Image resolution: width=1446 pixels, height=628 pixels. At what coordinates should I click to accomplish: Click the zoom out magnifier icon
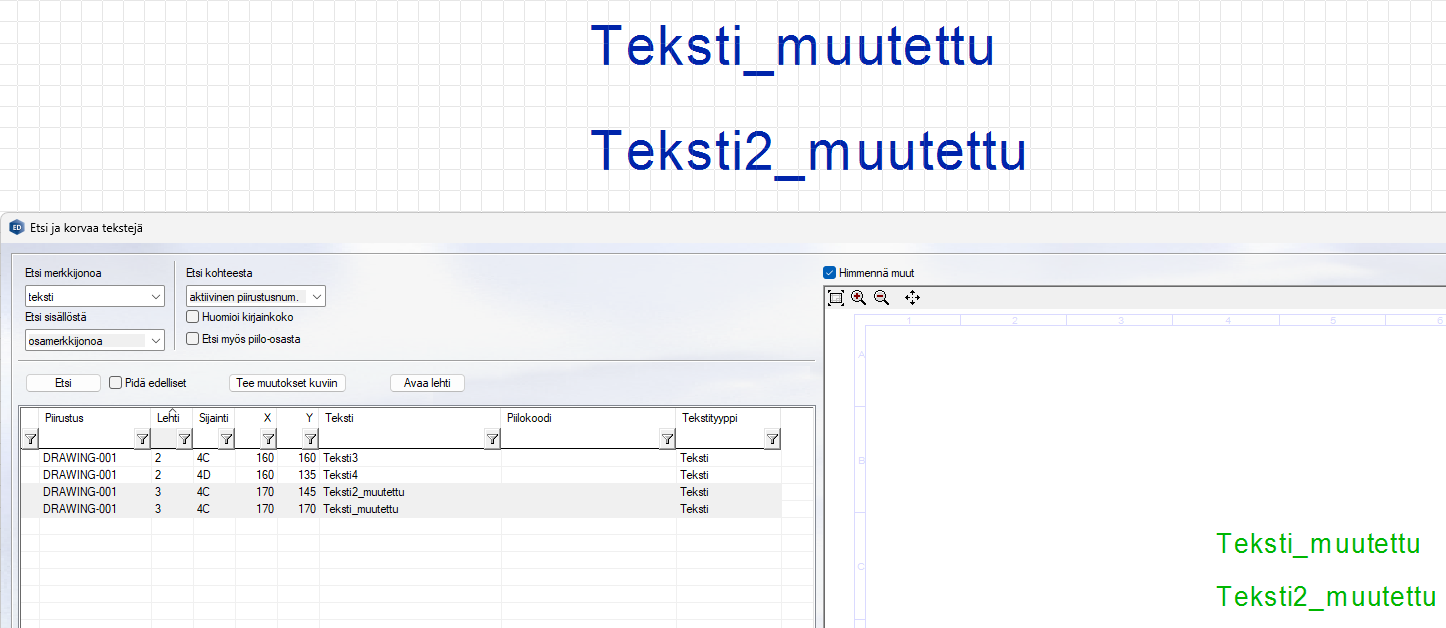click(x=882, y=297)
